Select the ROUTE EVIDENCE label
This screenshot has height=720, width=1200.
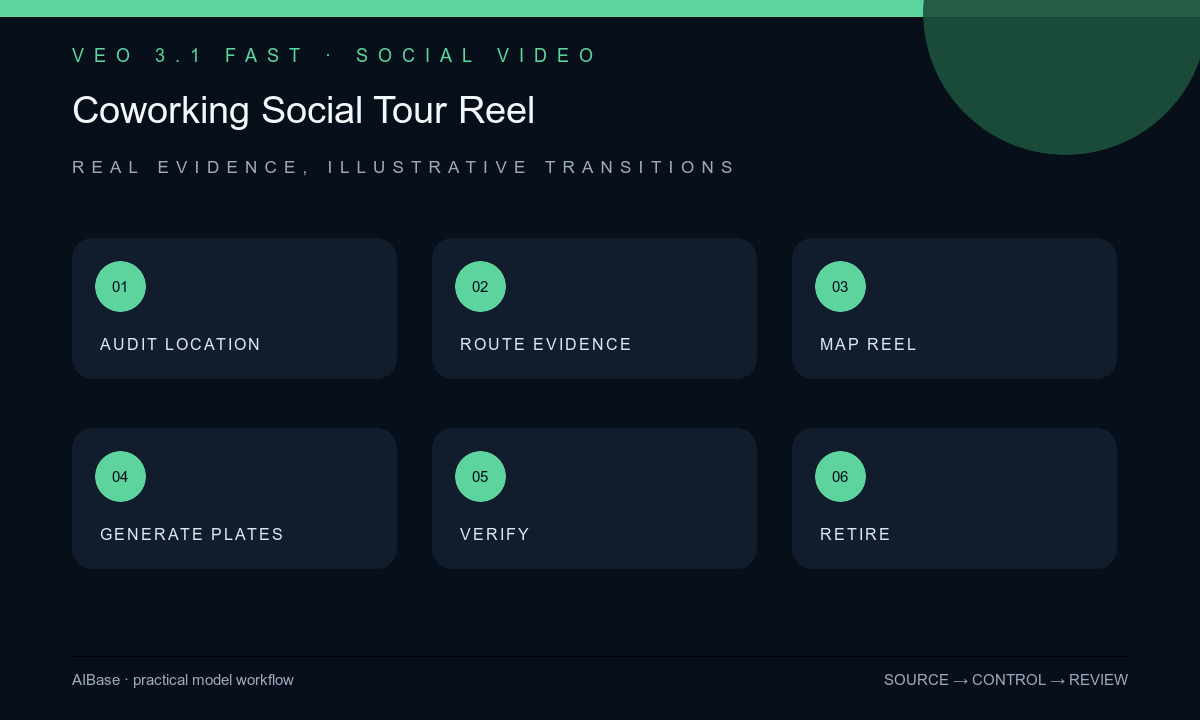click(x=546, y=344)
